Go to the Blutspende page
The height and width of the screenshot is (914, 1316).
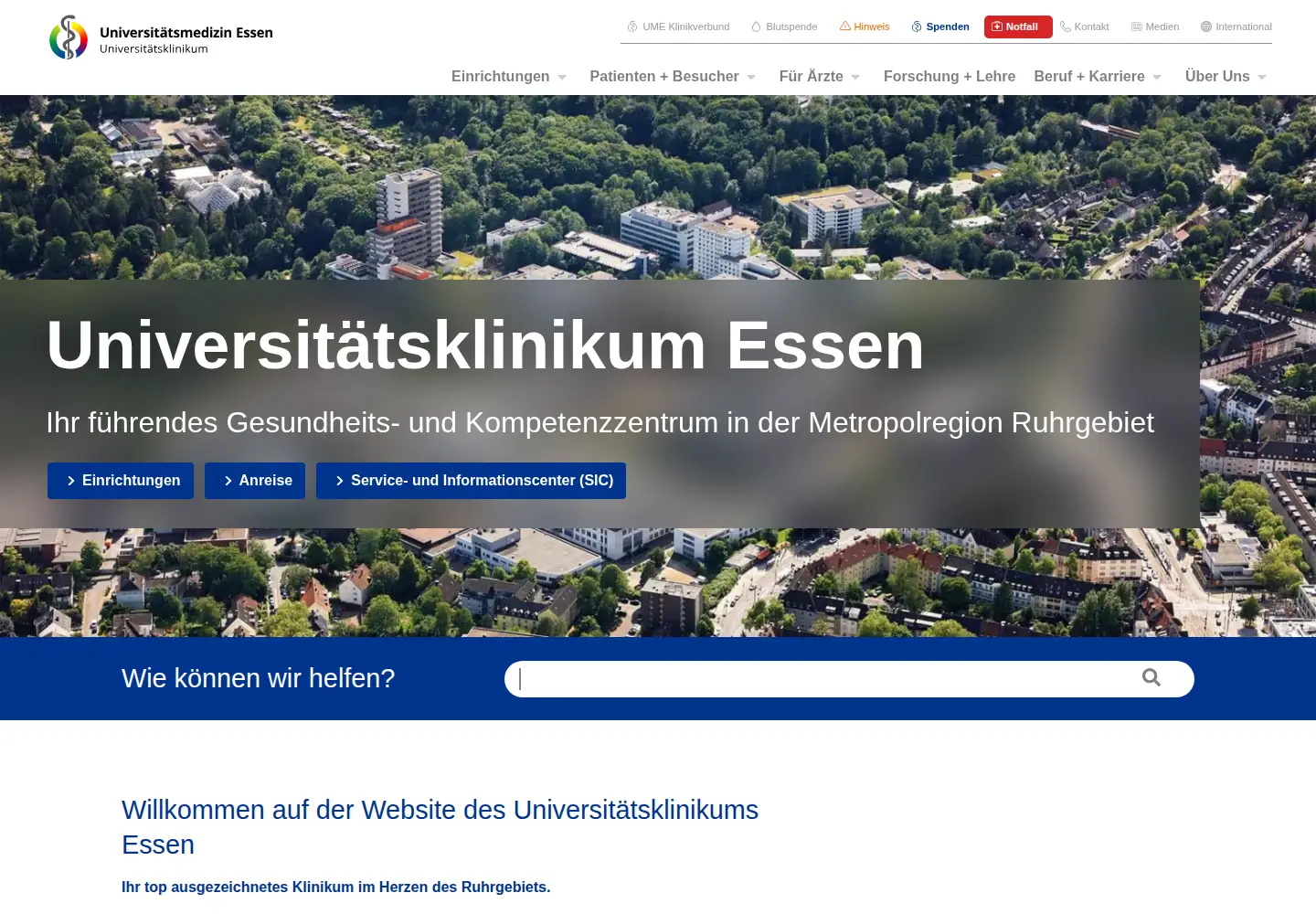click(x=791, y=27)
